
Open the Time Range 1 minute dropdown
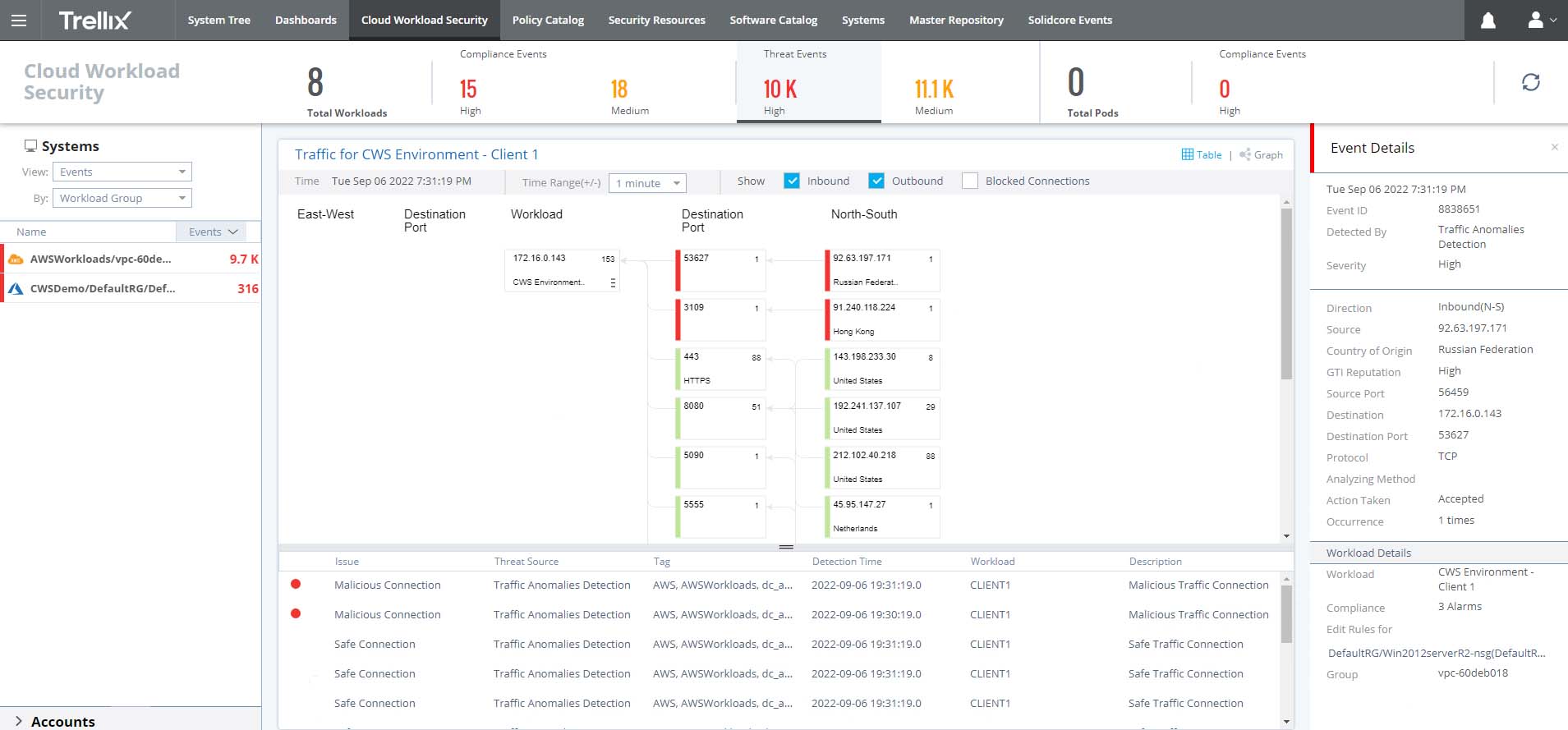[647, 183]
